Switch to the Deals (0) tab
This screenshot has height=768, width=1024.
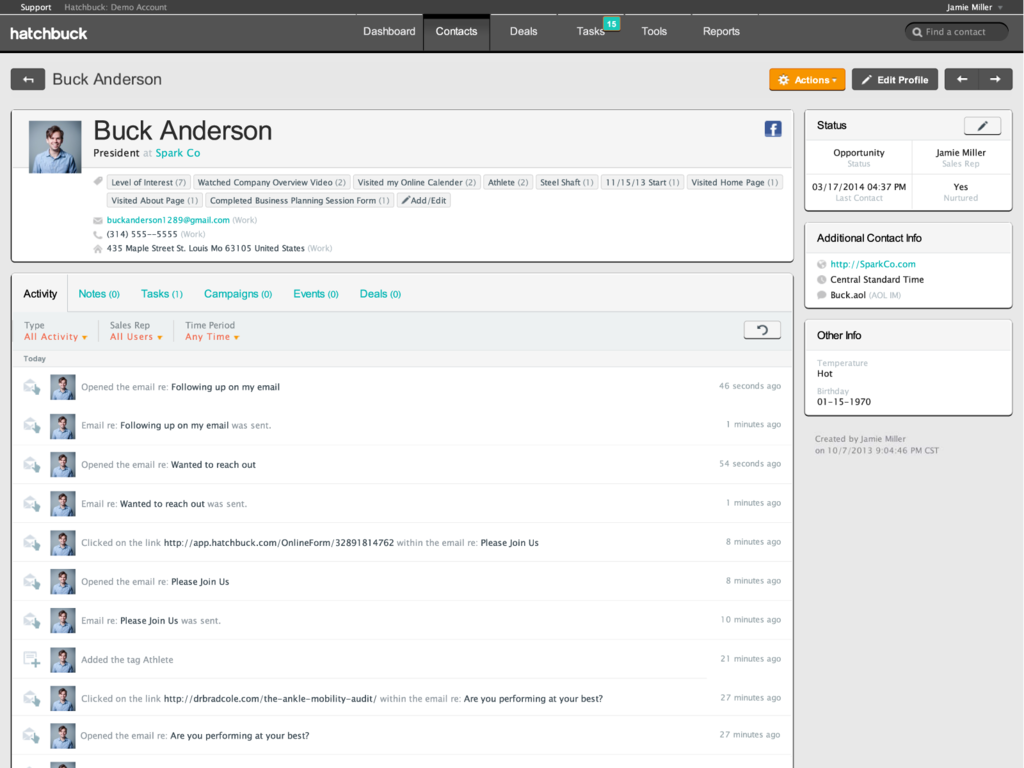(x=380, y=294)
